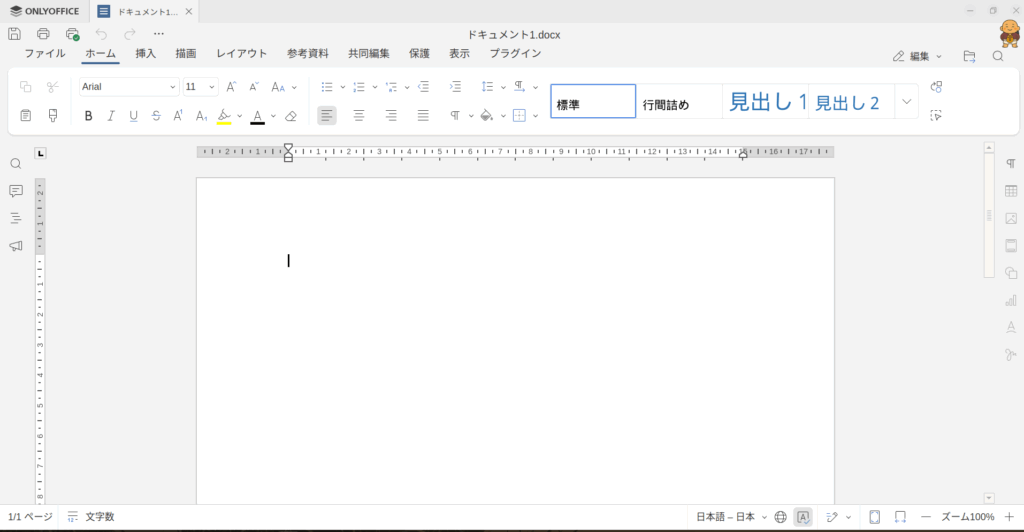This screenshot has width=1024, height=532.
Task: Open the Find search icon in left sidebar
Action: pyautogui.click(x=16, y=164)
